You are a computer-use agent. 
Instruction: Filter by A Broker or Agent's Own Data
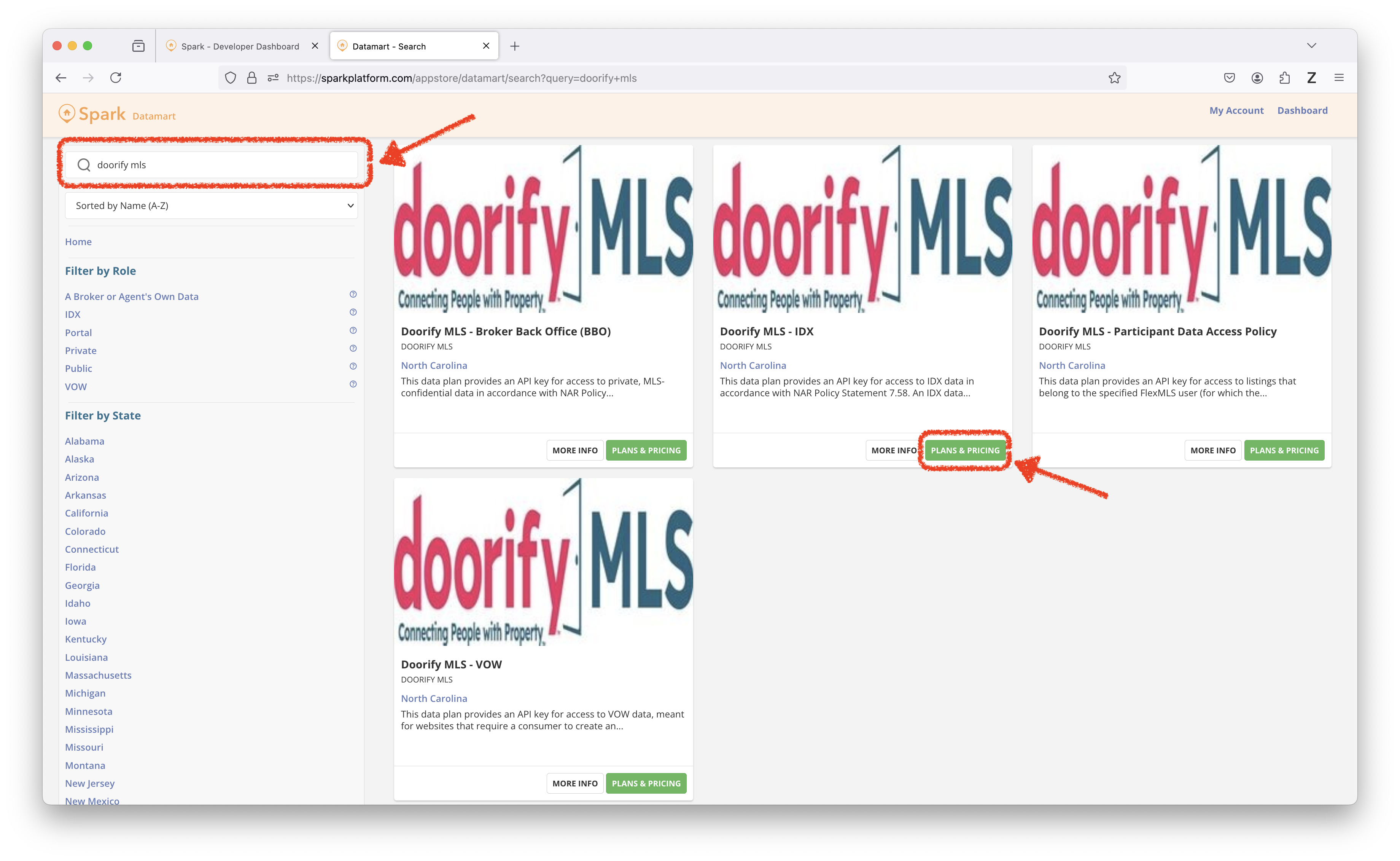[132, 297]
